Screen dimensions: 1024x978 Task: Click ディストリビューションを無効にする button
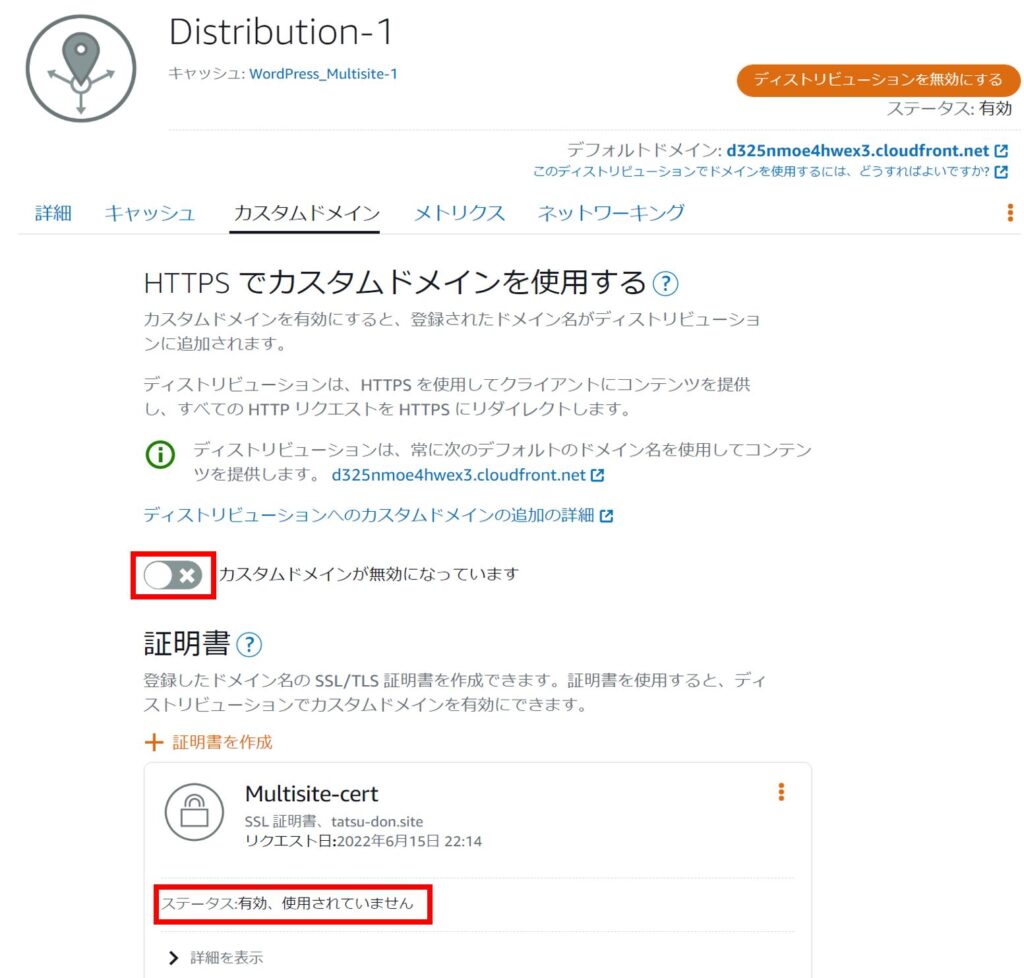[x=878, y=79]
